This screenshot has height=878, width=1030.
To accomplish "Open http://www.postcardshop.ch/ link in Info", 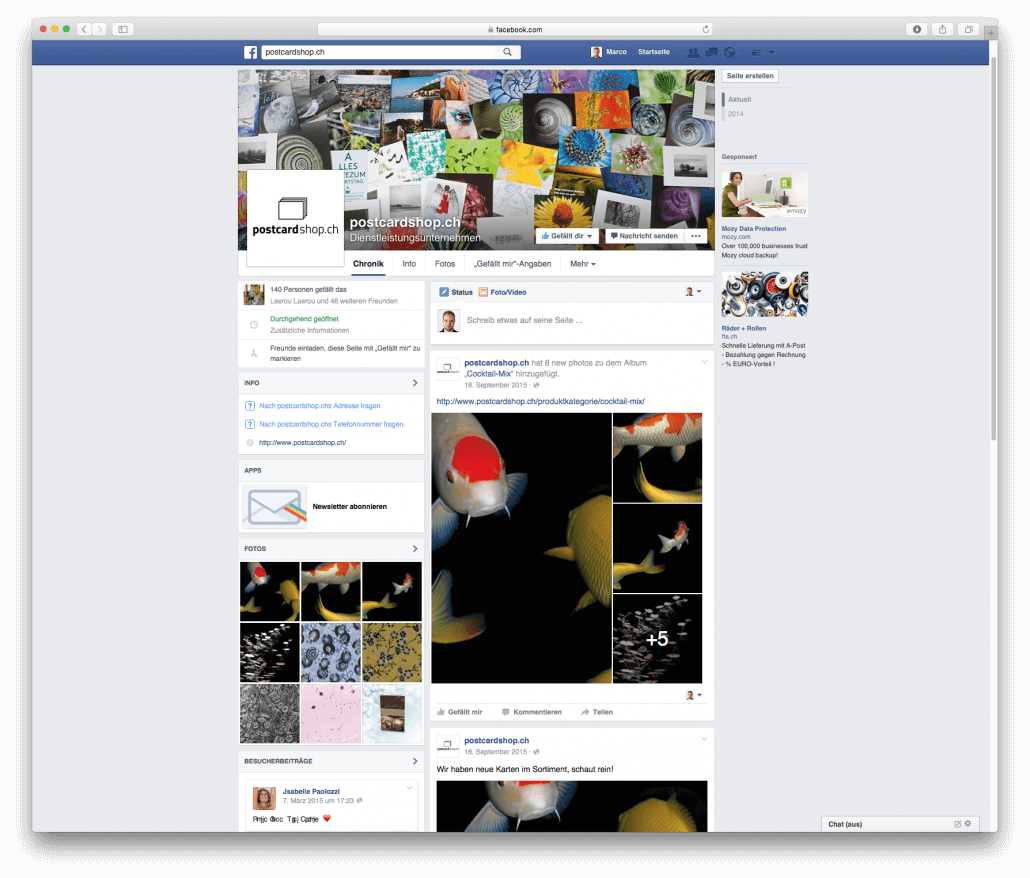I will [302, 443].
